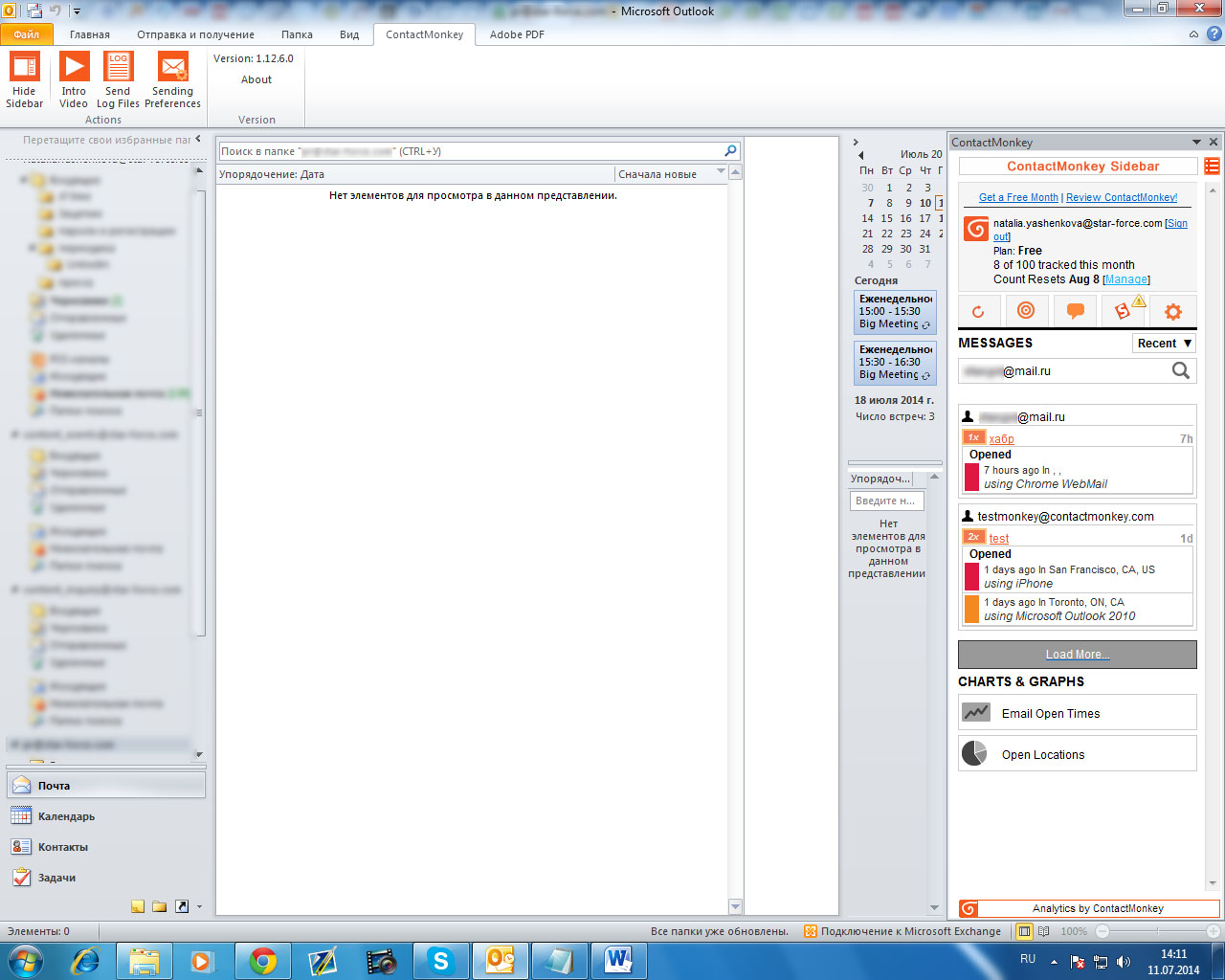Open navigation pane configure buttons dropdown arrow
Viewport: 1225px width, 980px height.
tap(199, 906)
